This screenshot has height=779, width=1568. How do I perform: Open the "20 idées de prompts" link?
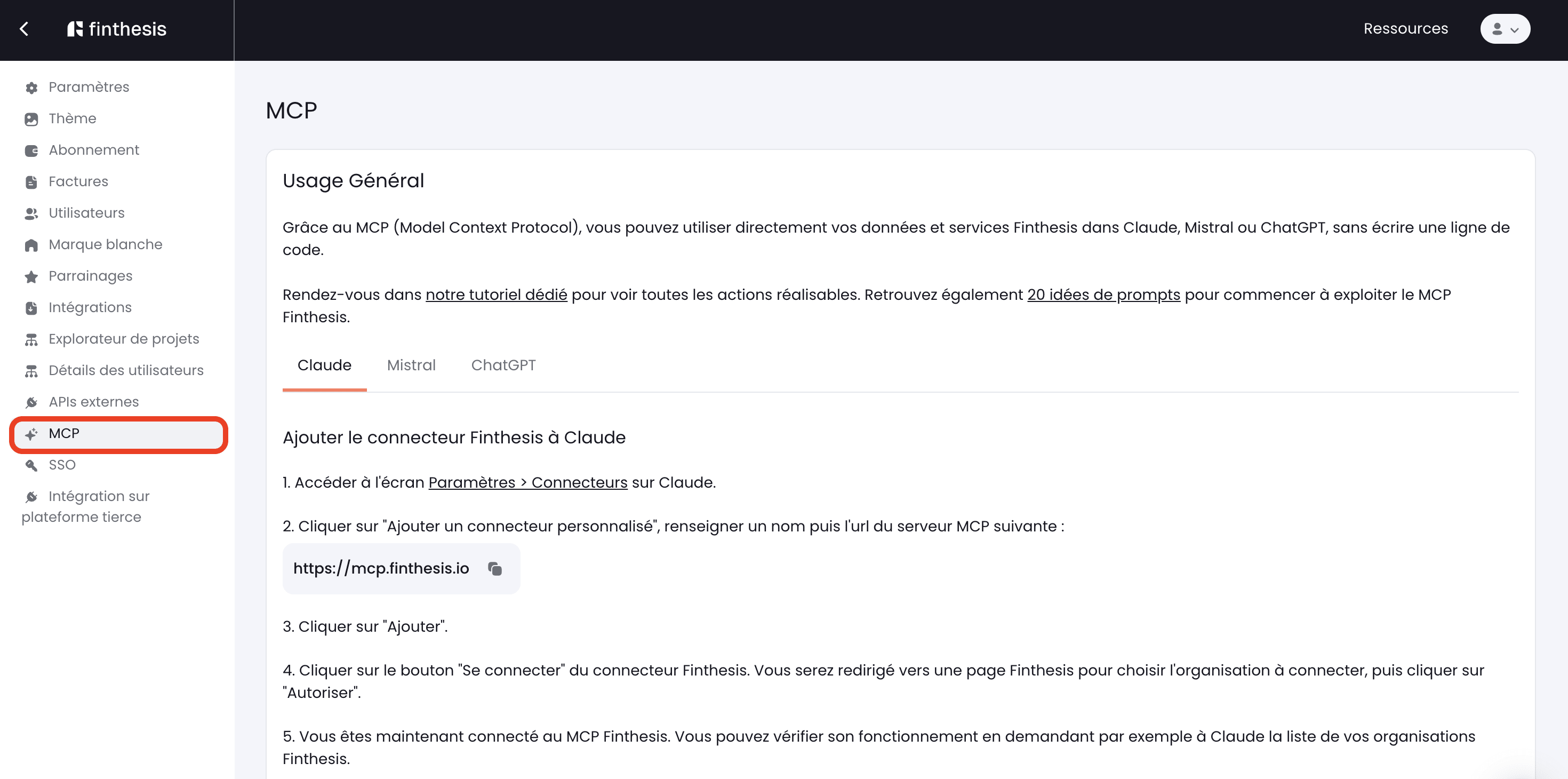1103,295
